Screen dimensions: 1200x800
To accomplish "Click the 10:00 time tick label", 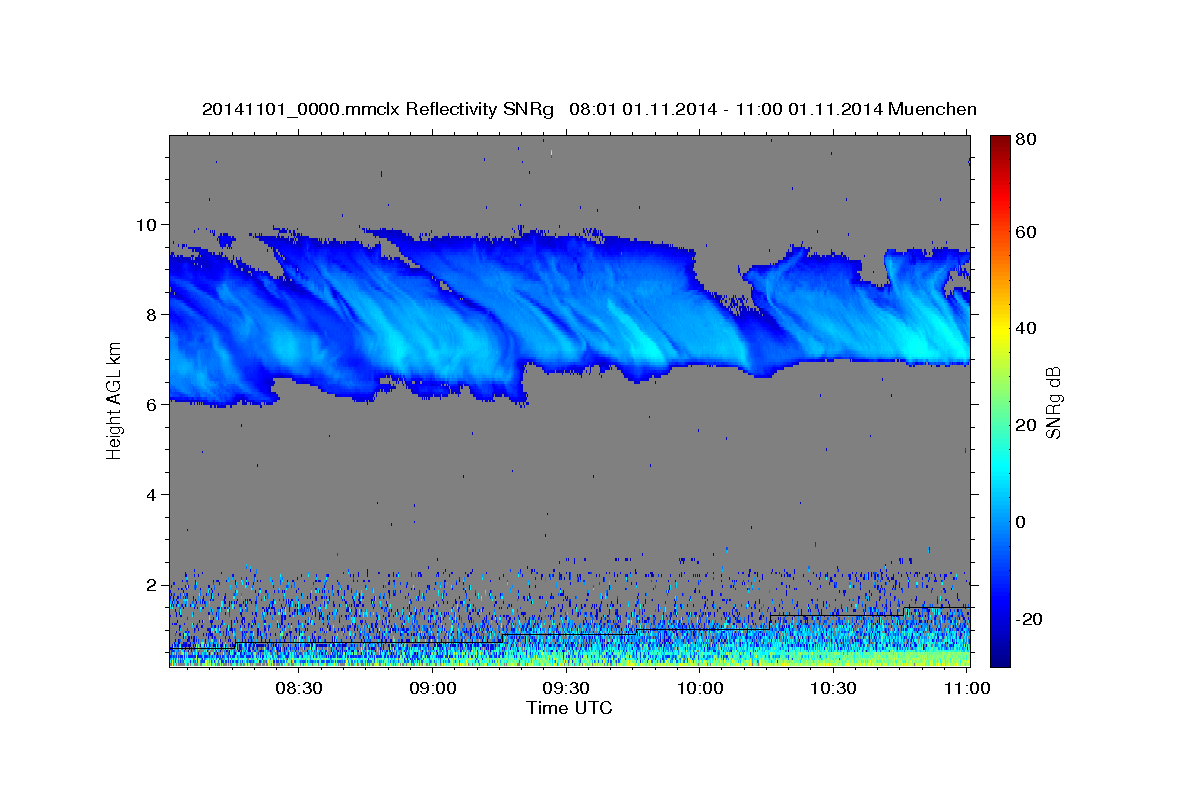I will click(700, 688).
